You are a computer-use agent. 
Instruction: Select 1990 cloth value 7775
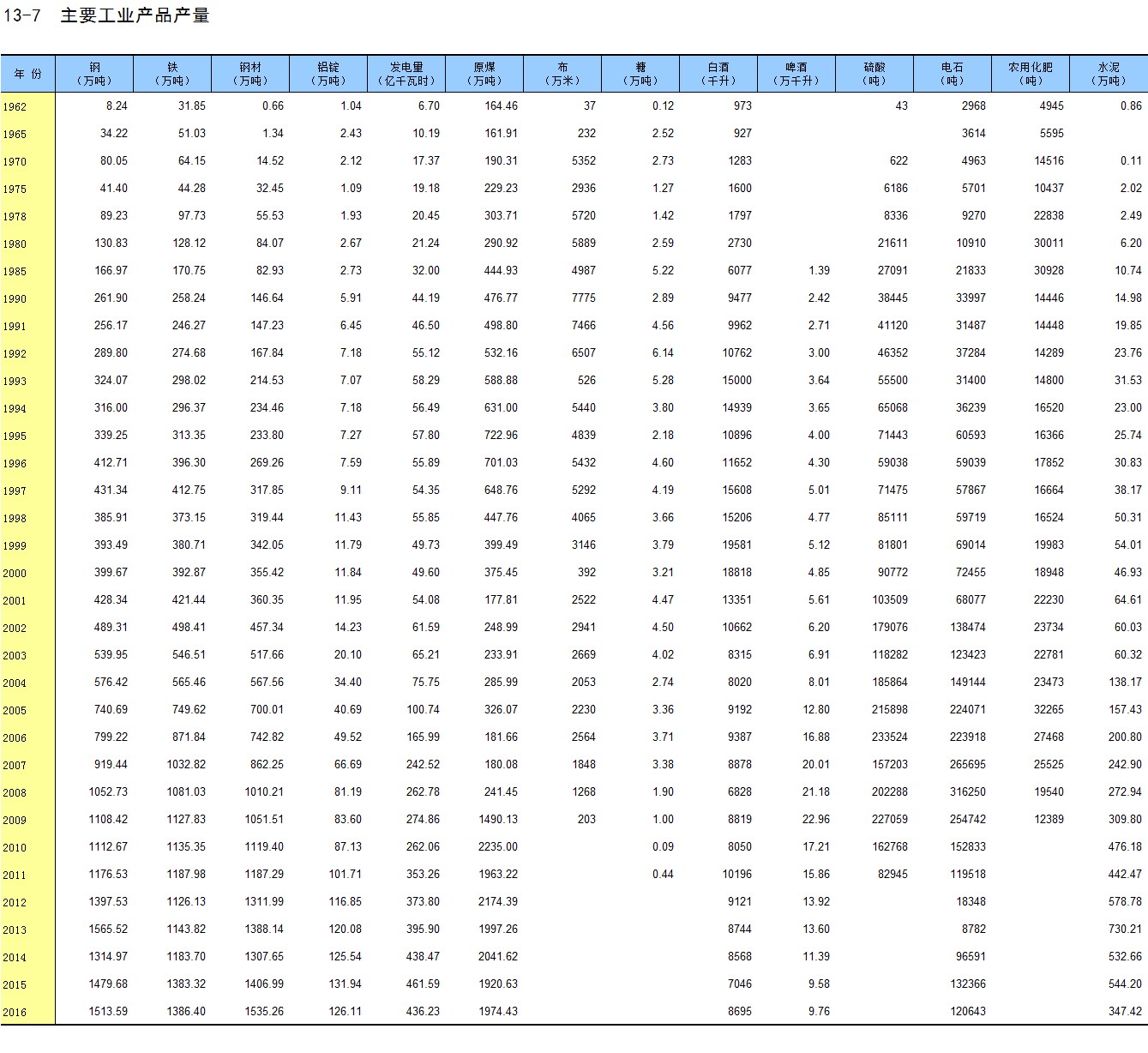click(583, 298)
